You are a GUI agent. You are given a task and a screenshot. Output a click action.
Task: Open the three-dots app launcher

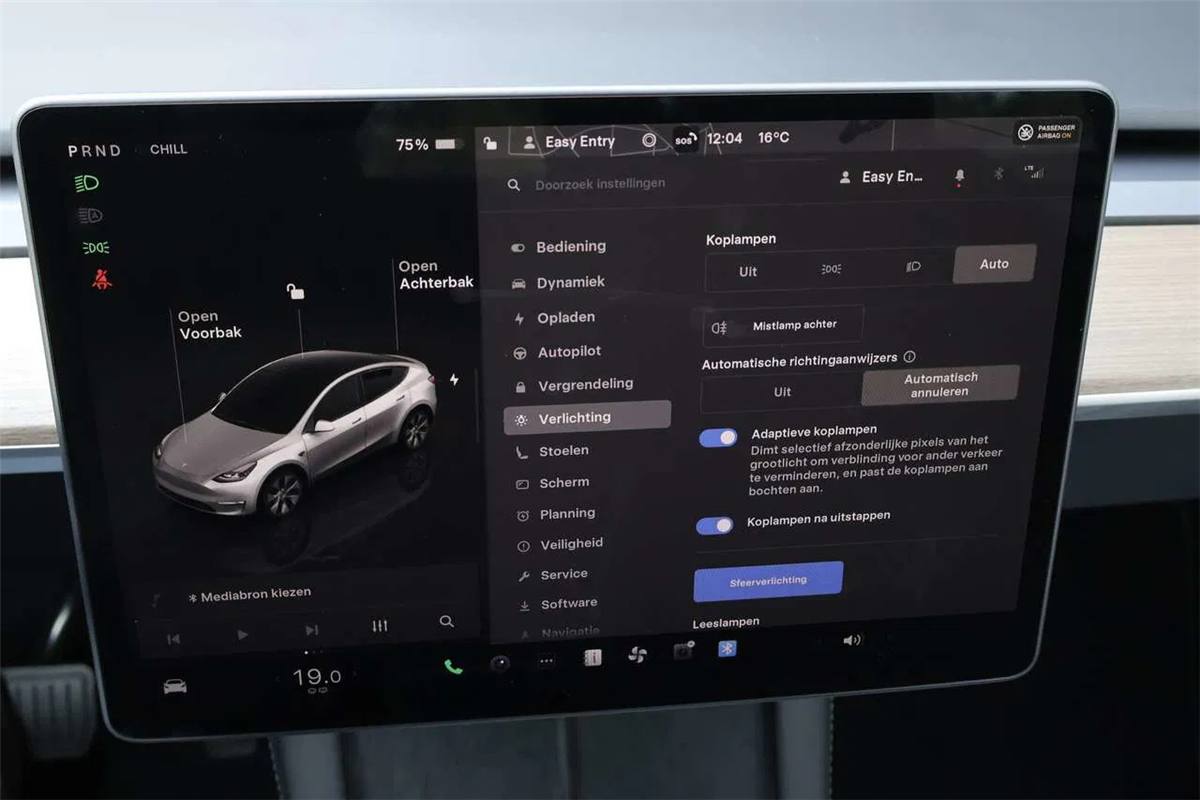point(546,661)
